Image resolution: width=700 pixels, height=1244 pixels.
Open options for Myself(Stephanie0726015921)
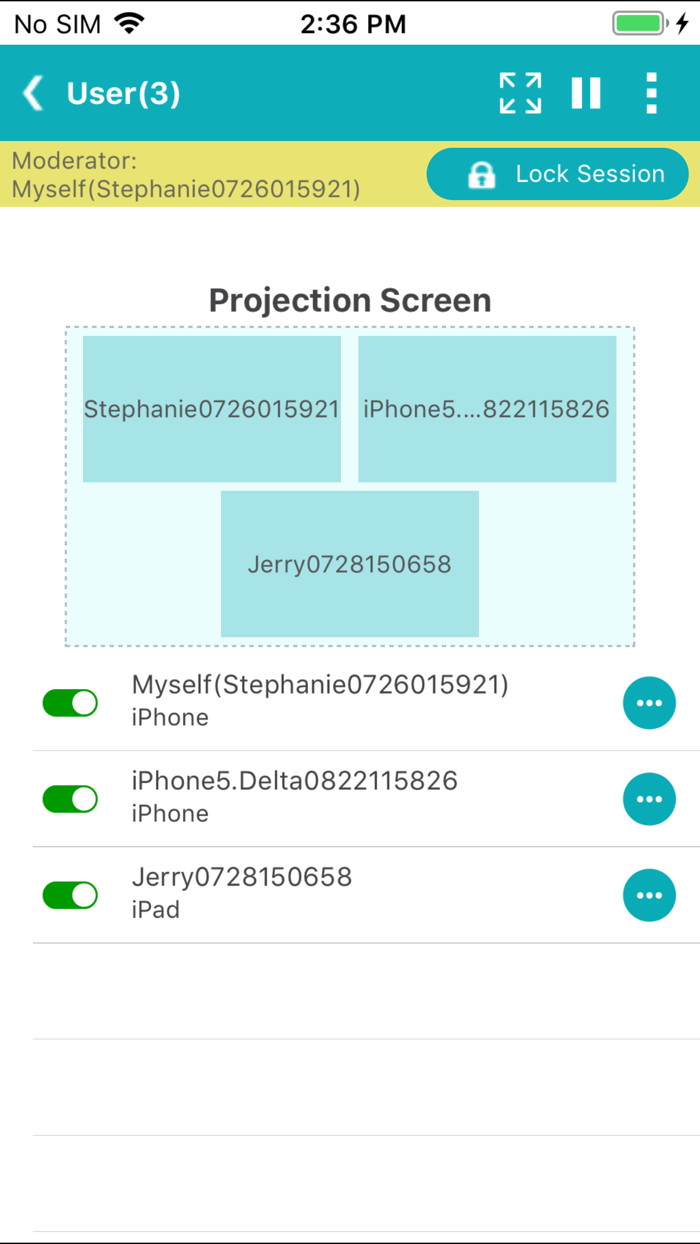point(649,703)
